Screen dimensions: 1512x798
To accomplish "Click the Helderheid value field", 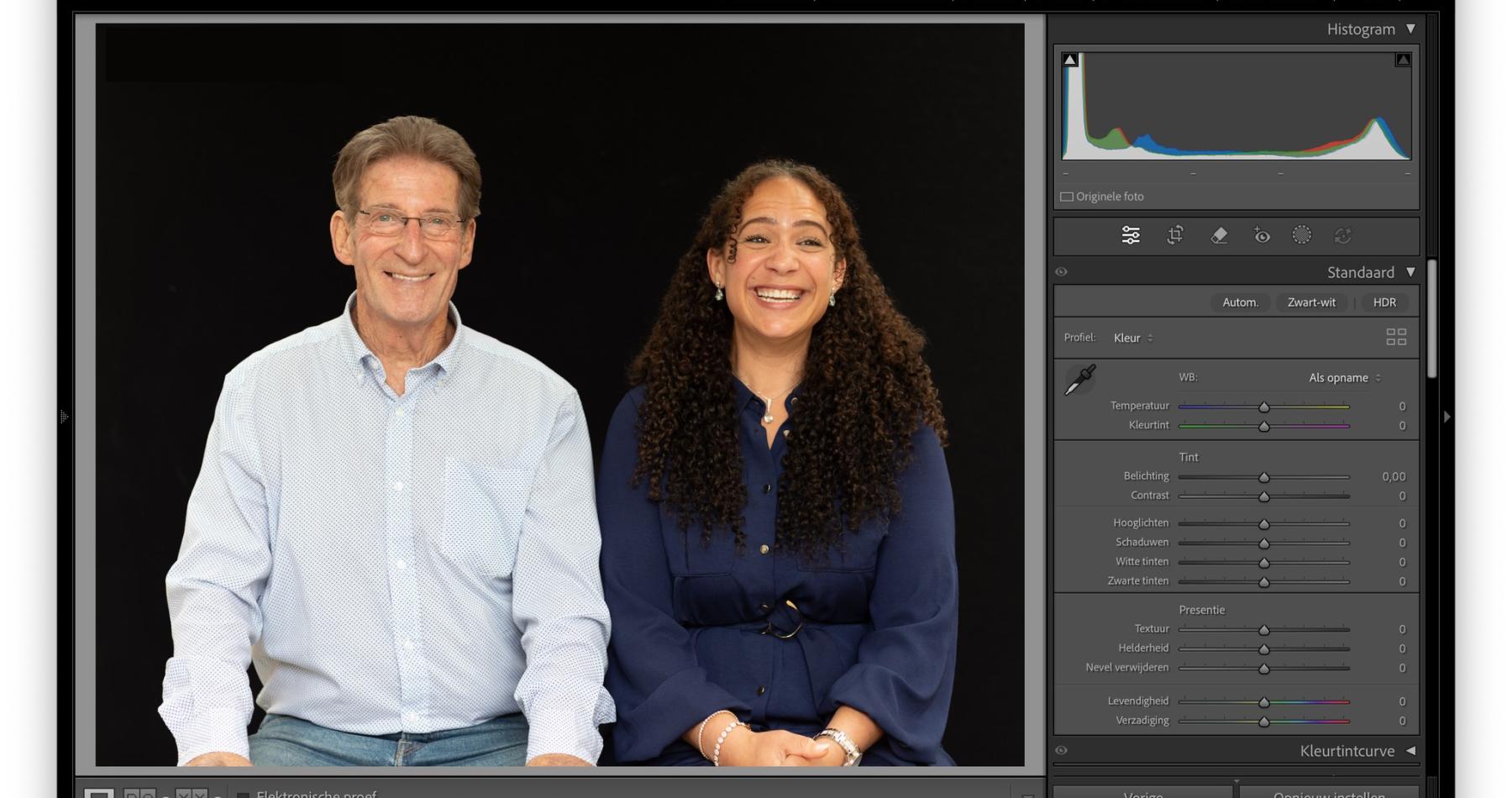I will click(1401, 648).
